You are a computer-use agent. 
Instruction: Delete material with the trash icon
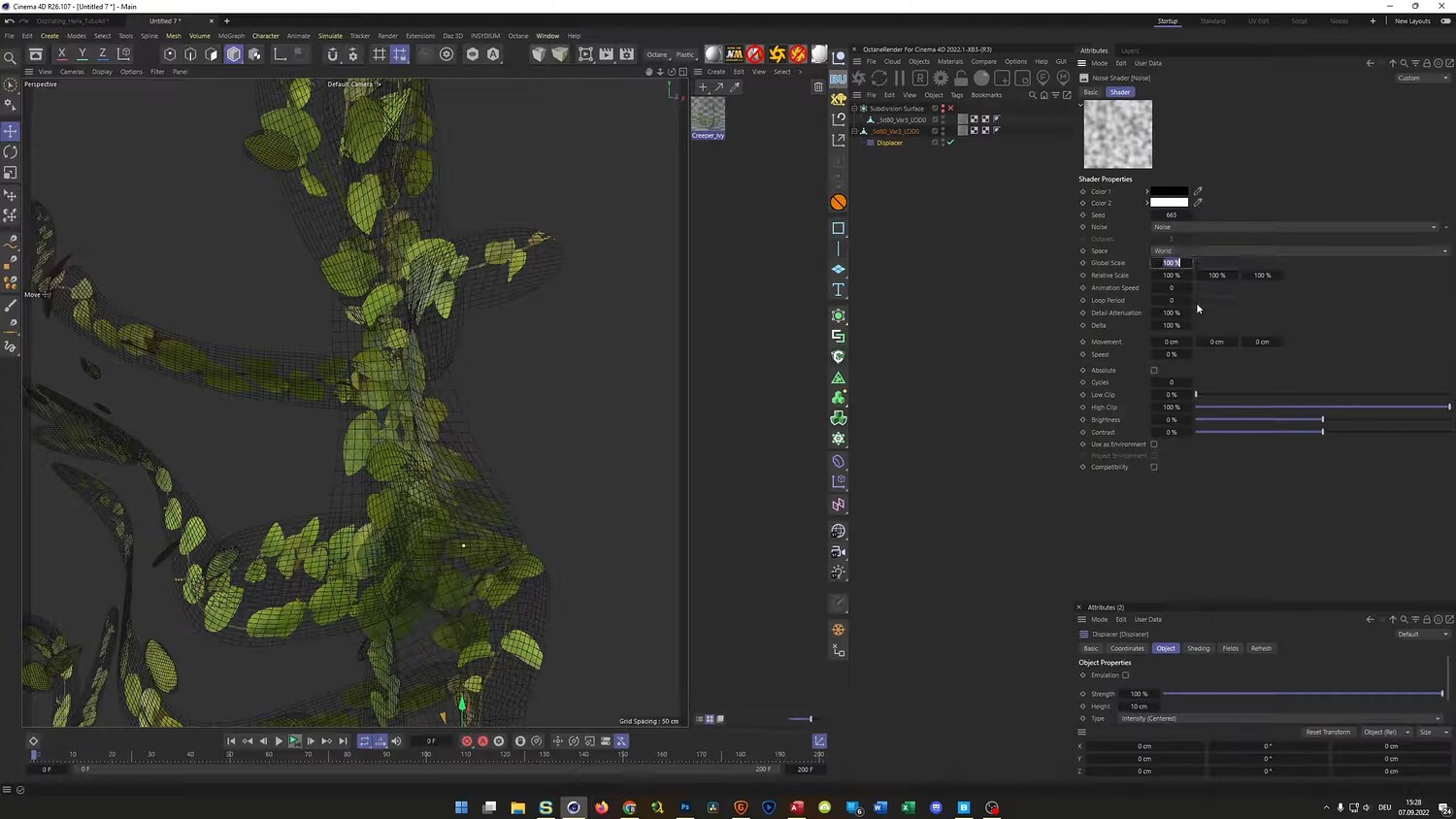click(818, 86)
